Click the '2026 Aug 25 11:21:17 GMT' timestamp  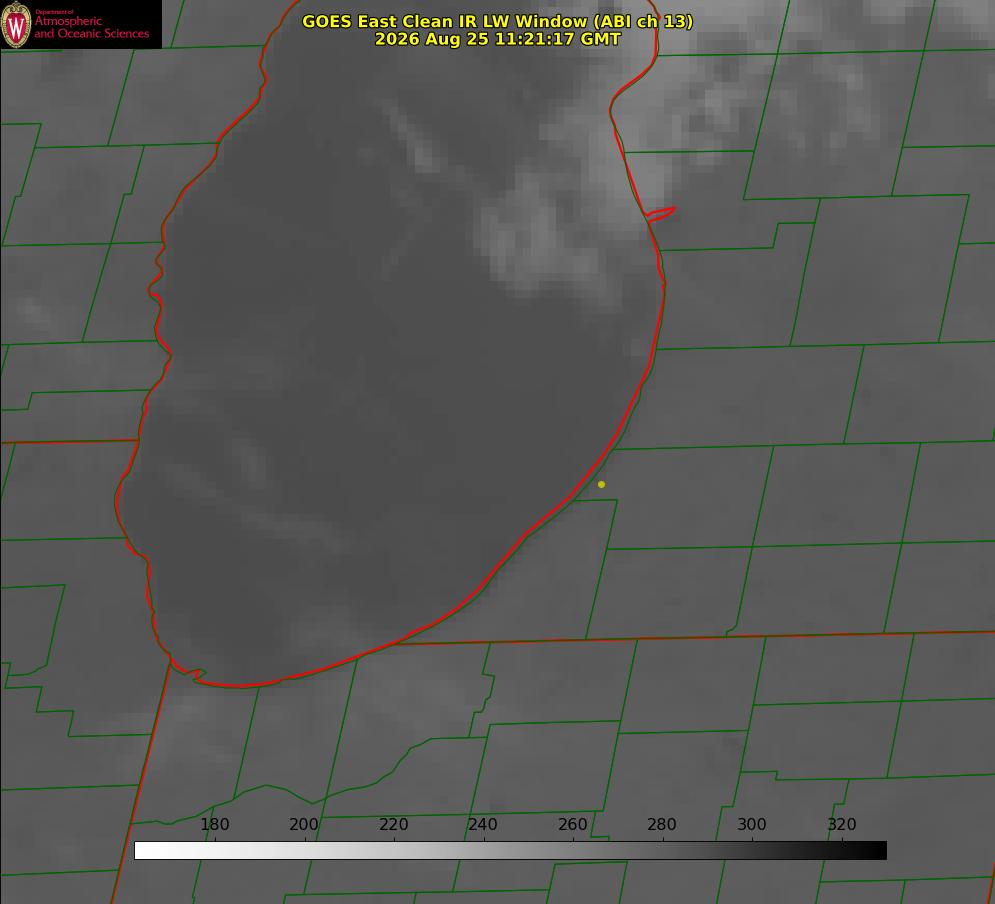[x=498, y=39]
